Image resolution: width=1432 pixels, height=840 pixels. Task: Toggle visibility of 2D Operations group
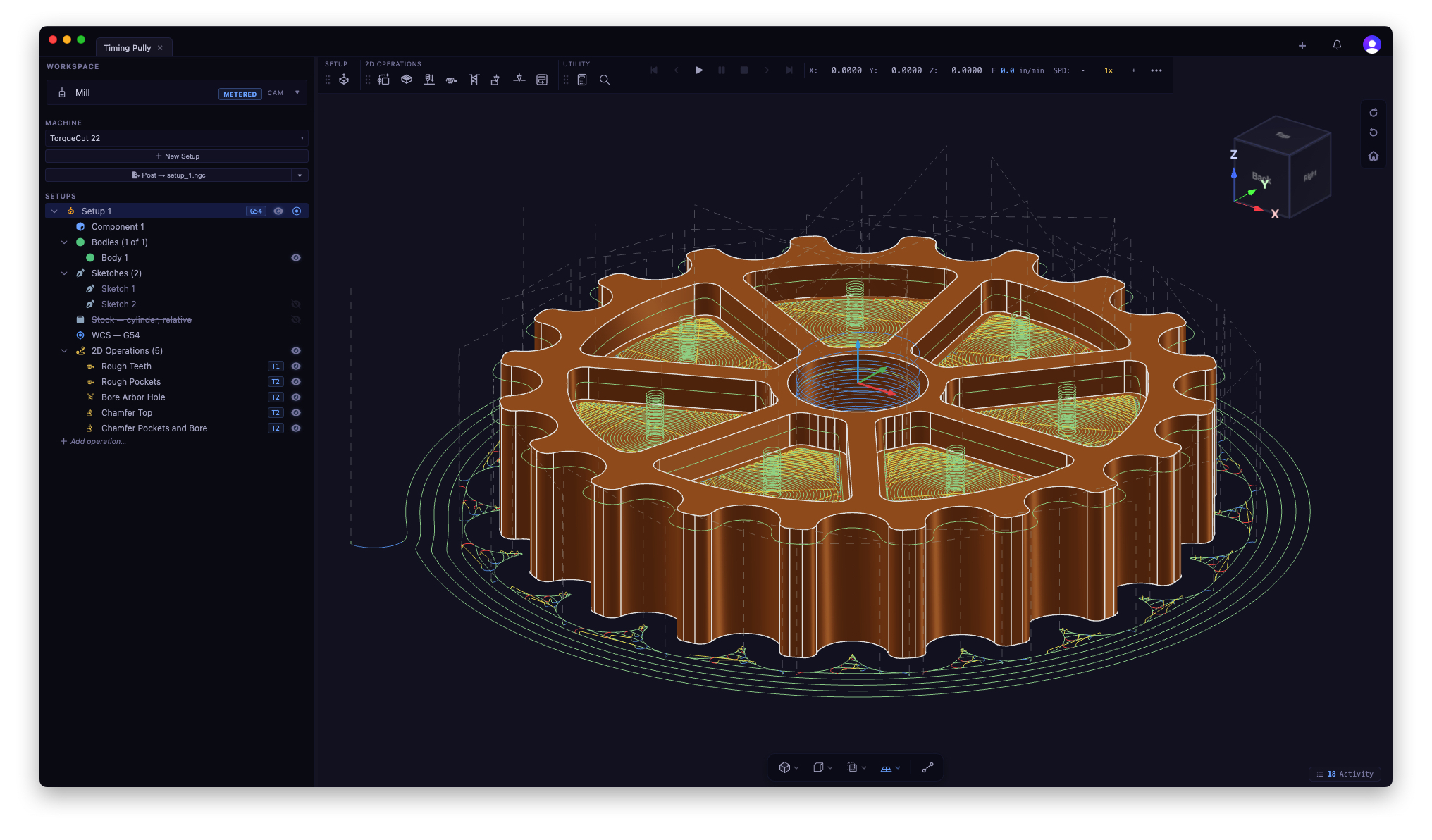[296, 351]
